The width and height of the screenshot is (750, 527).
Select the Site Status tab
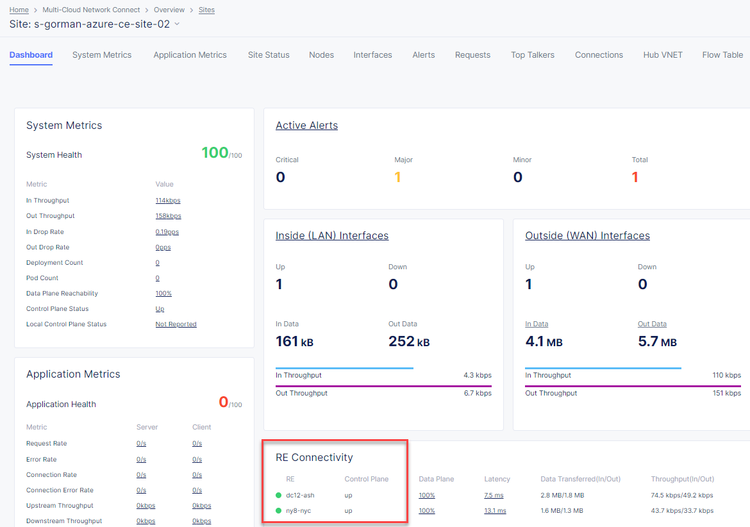[x=269, y=55]
